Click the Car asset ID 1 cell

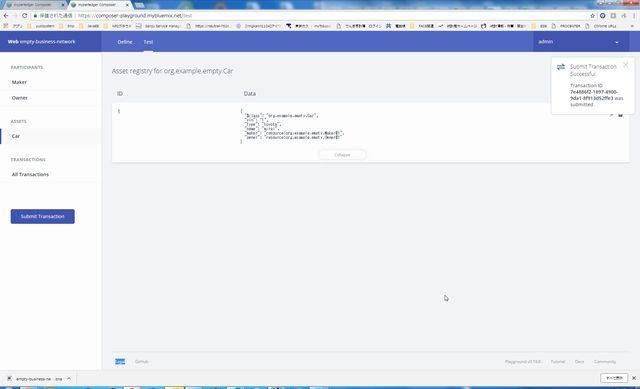point(119,111)
